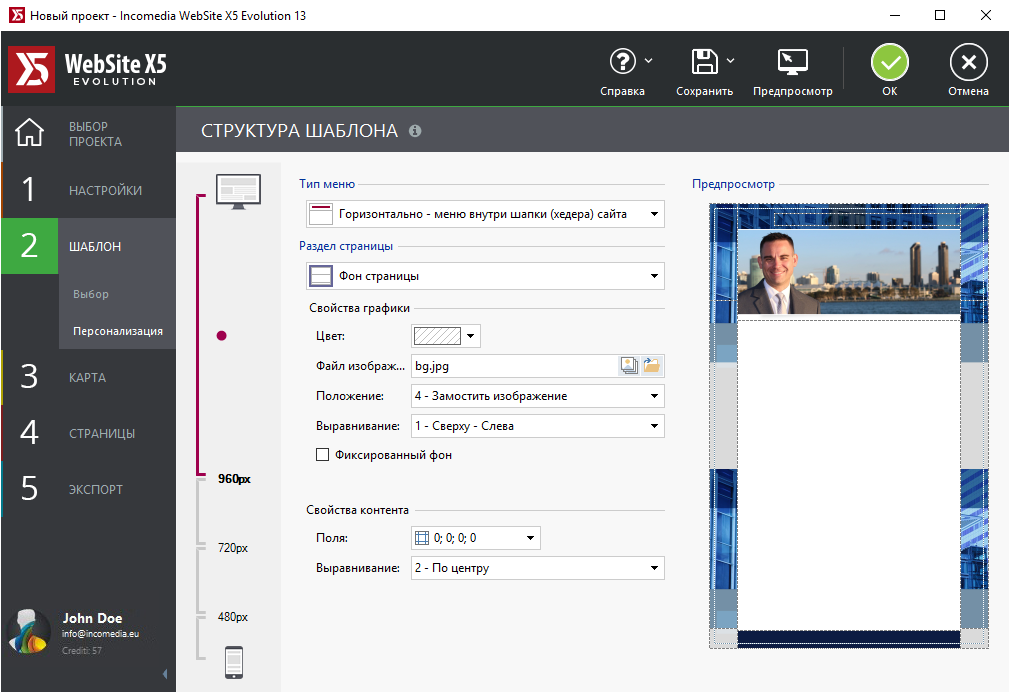Image resolution: width=1010 pixels, height=693 pixels.
Task: Click the bg.jpg image file field
Action: 513,366
